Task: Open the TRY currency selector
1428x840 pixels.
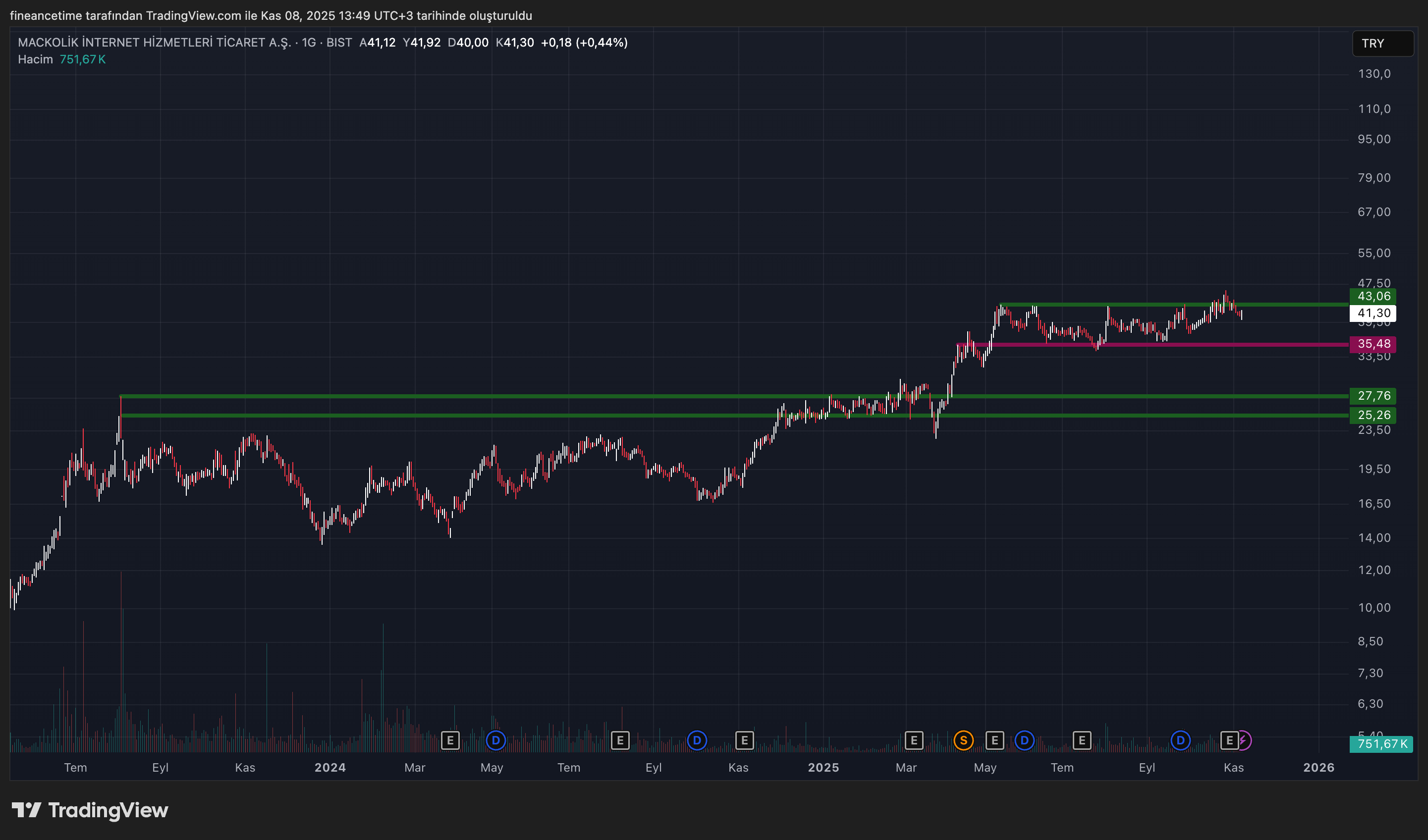Action: [x=1382, y=44]
